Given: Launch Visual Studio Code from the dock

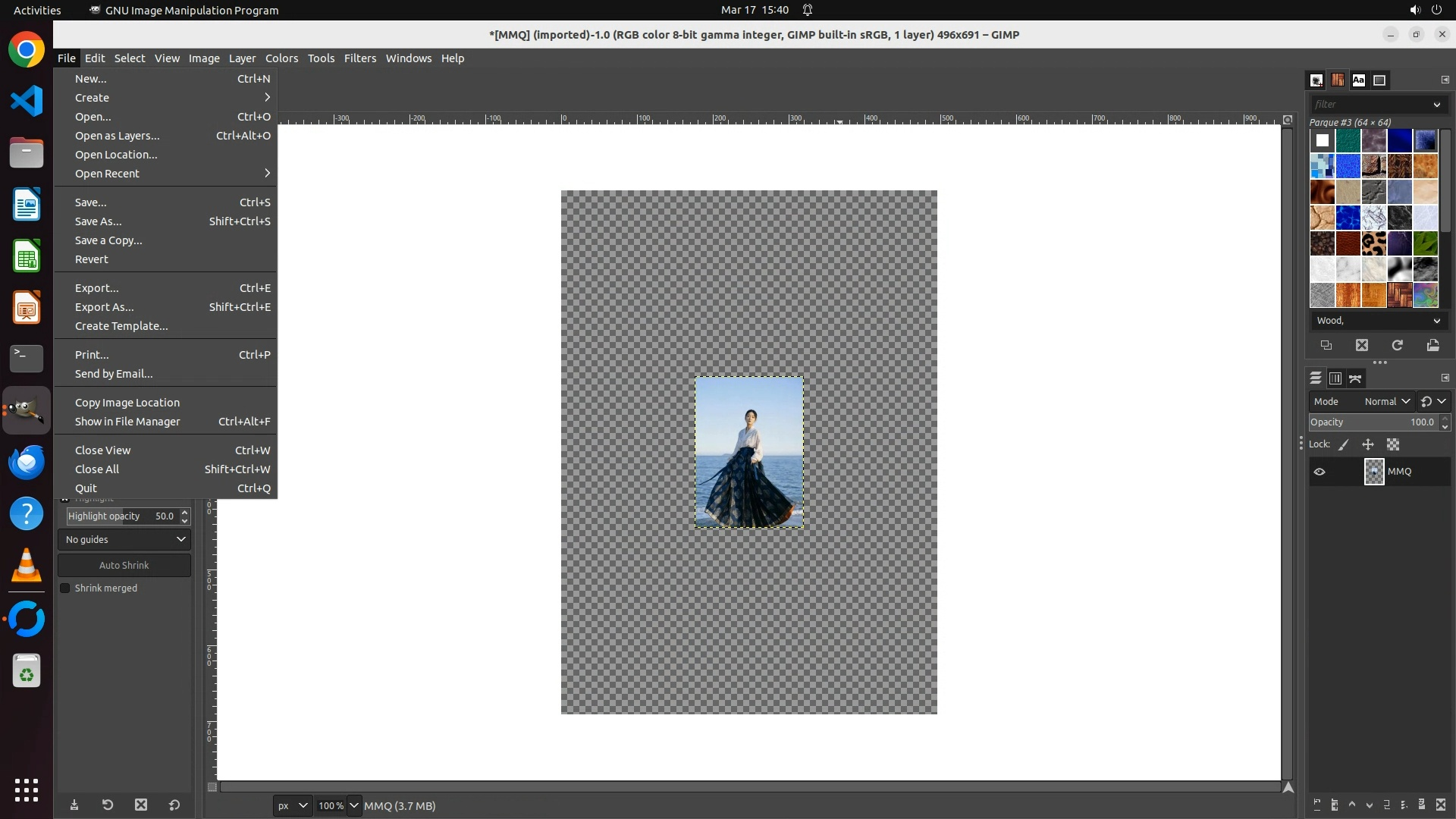Looking at the screenshot, I should 27,101.
